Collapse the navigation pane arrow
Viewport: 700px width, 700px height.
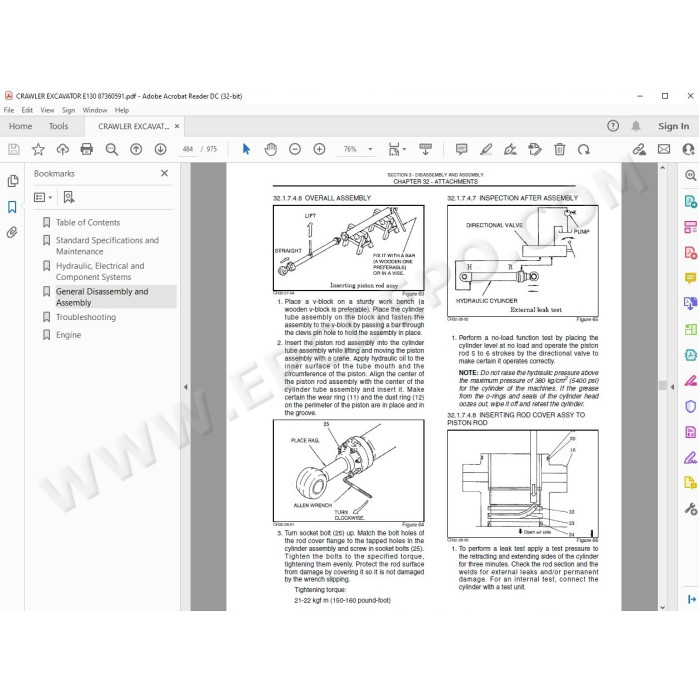(185, 387)
